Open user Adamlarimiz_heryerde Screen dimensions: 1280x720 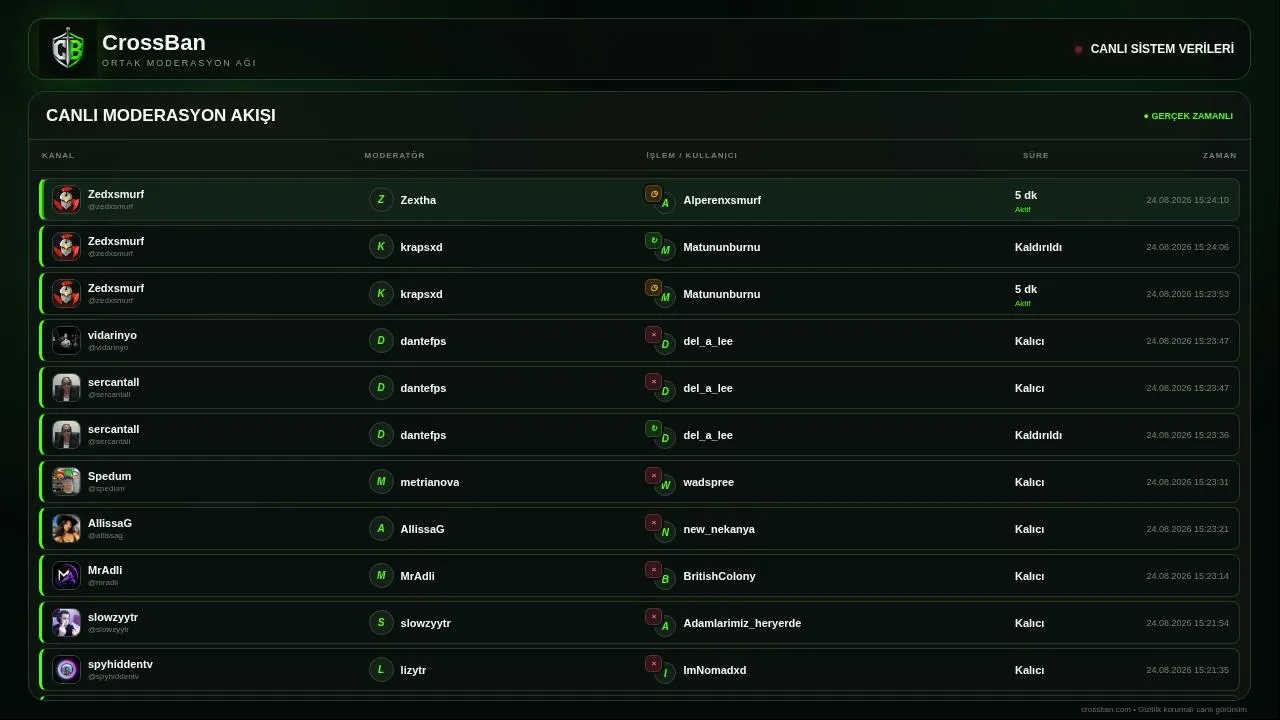(742, 623)
